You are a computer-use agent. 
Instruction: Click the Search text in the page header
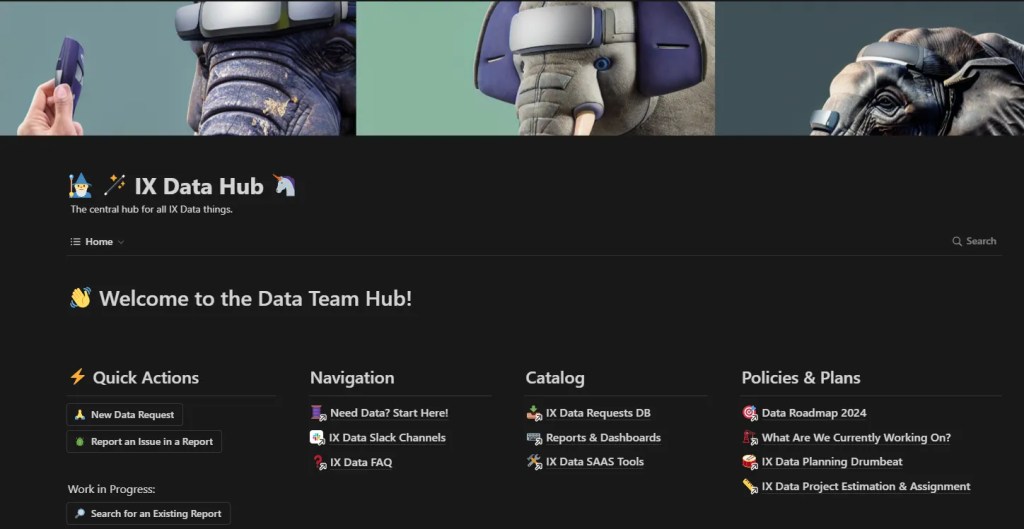click(x=980, y=241)
